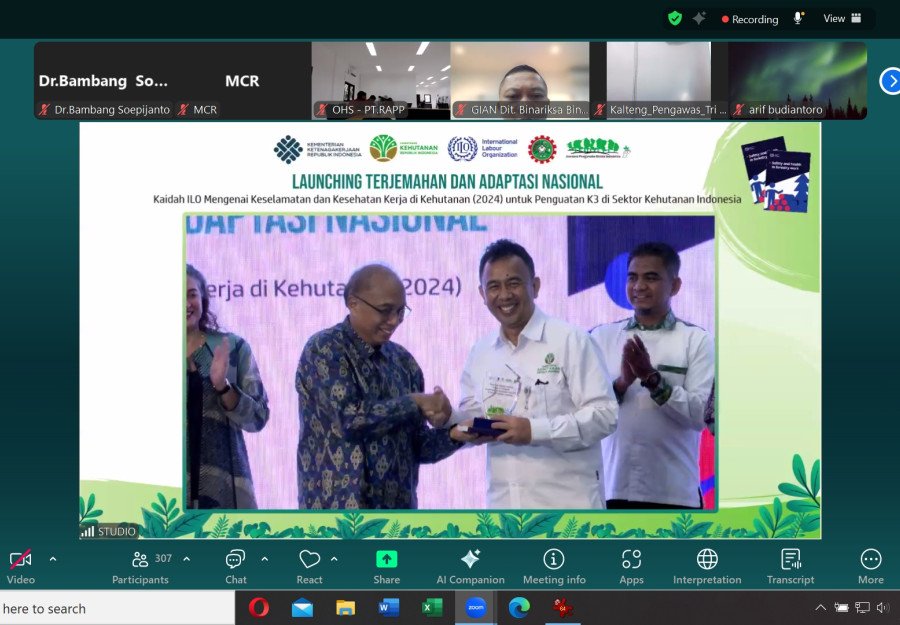Start video using the Video camera icon
The image size is (900, 625).
point(21,558)
